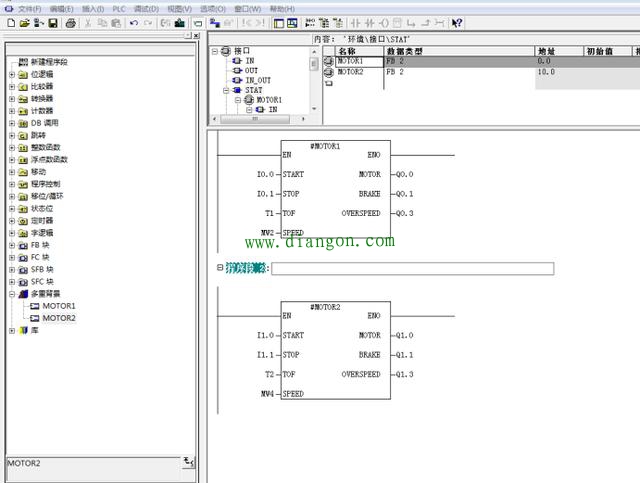640x483 pixels.
Task: Click the next error (>!) icon
Action: [260, 23]
